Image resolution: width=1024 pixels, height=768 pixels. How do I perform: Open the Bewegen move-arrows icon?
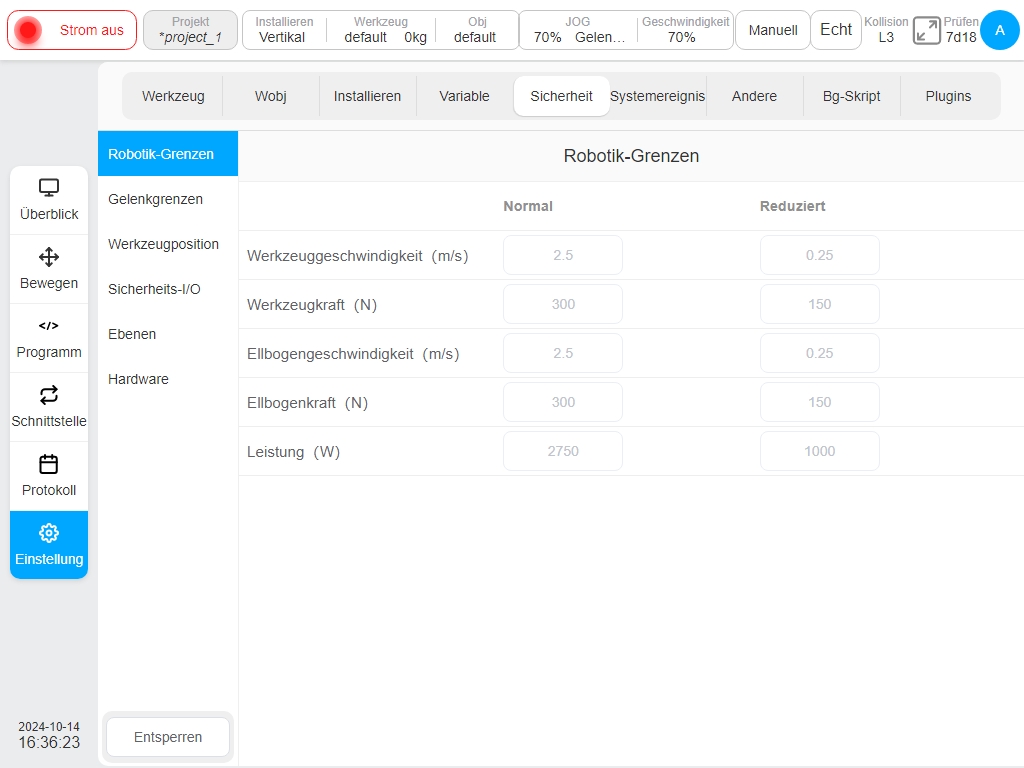(x=49, y=257)
